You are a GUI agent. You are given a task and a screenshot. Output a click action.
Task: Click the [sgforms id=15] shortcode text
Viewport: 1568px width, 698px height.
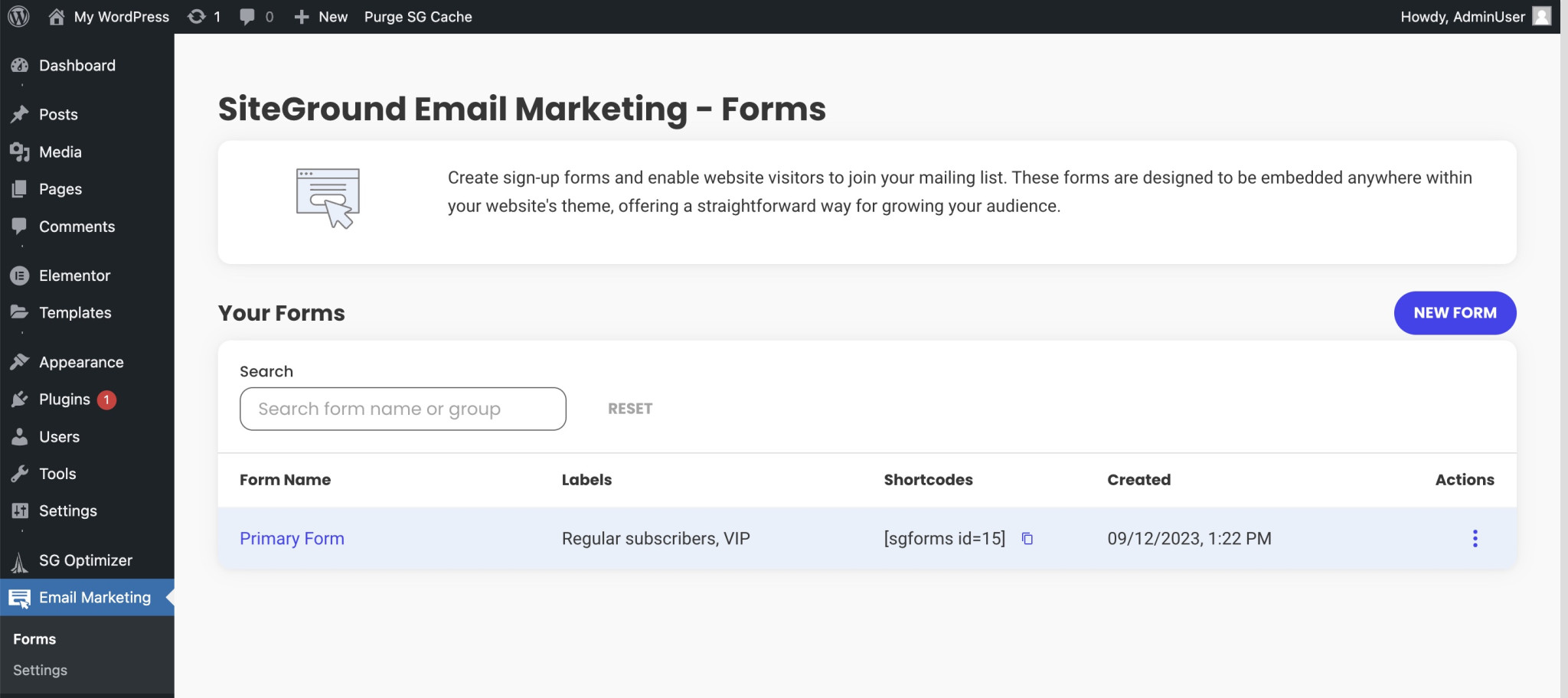tap(944, 539)
